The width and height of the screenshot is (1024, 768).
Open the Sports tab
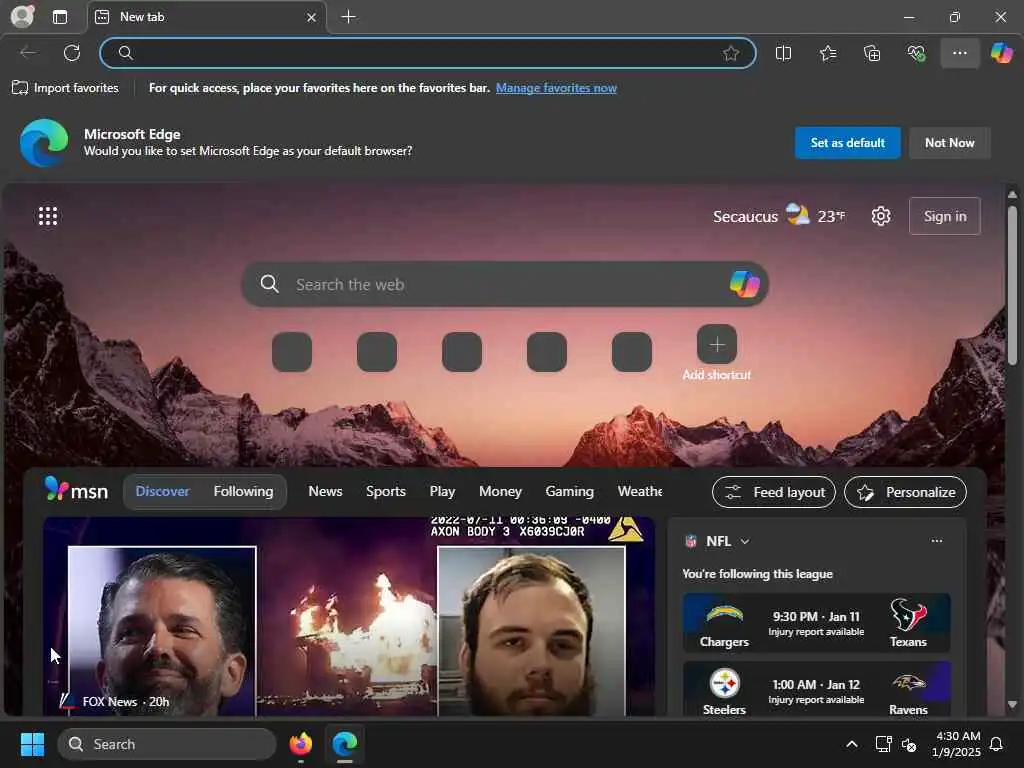(x=385, y=491)
